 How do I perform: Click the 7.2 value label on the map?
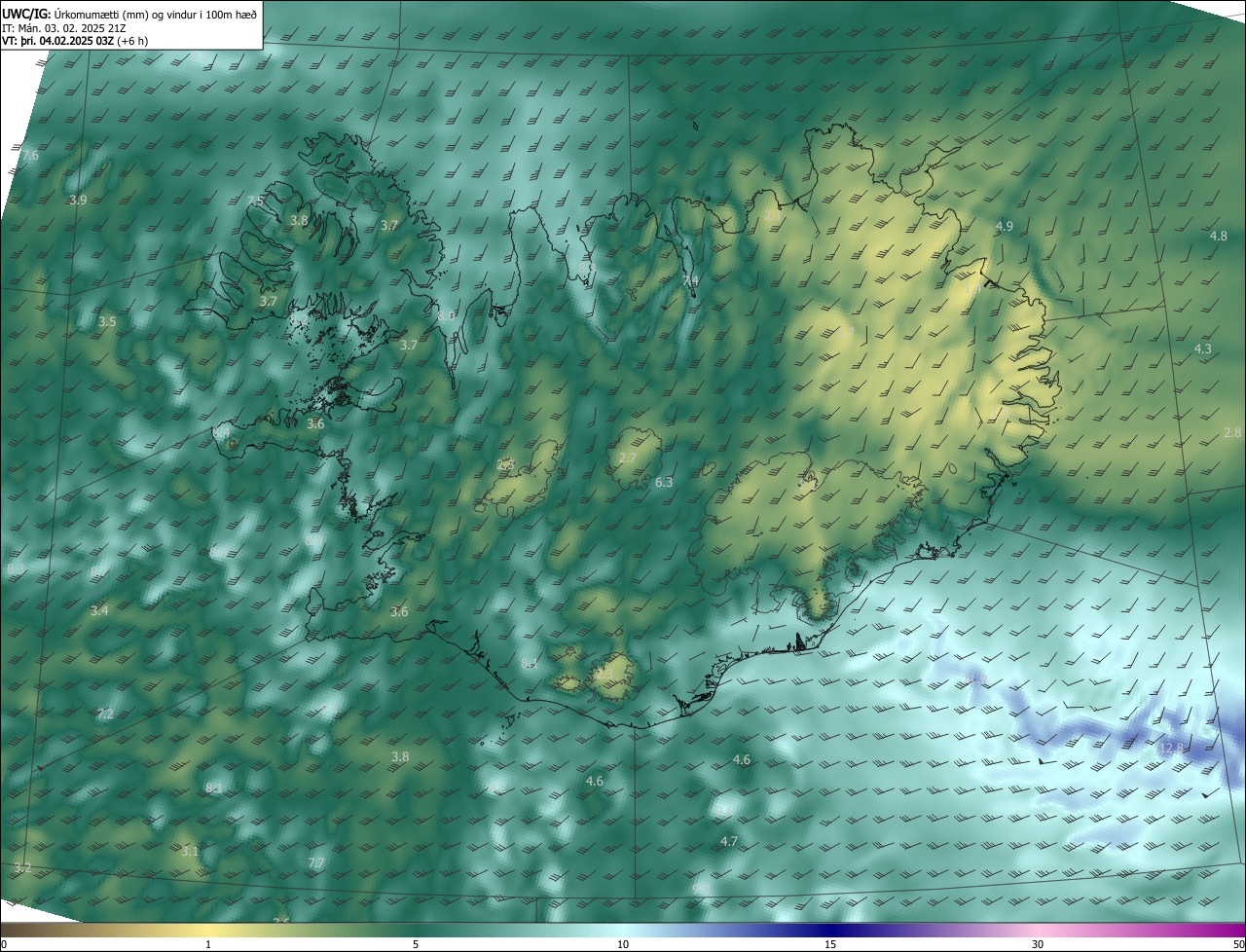click(105, 714)
